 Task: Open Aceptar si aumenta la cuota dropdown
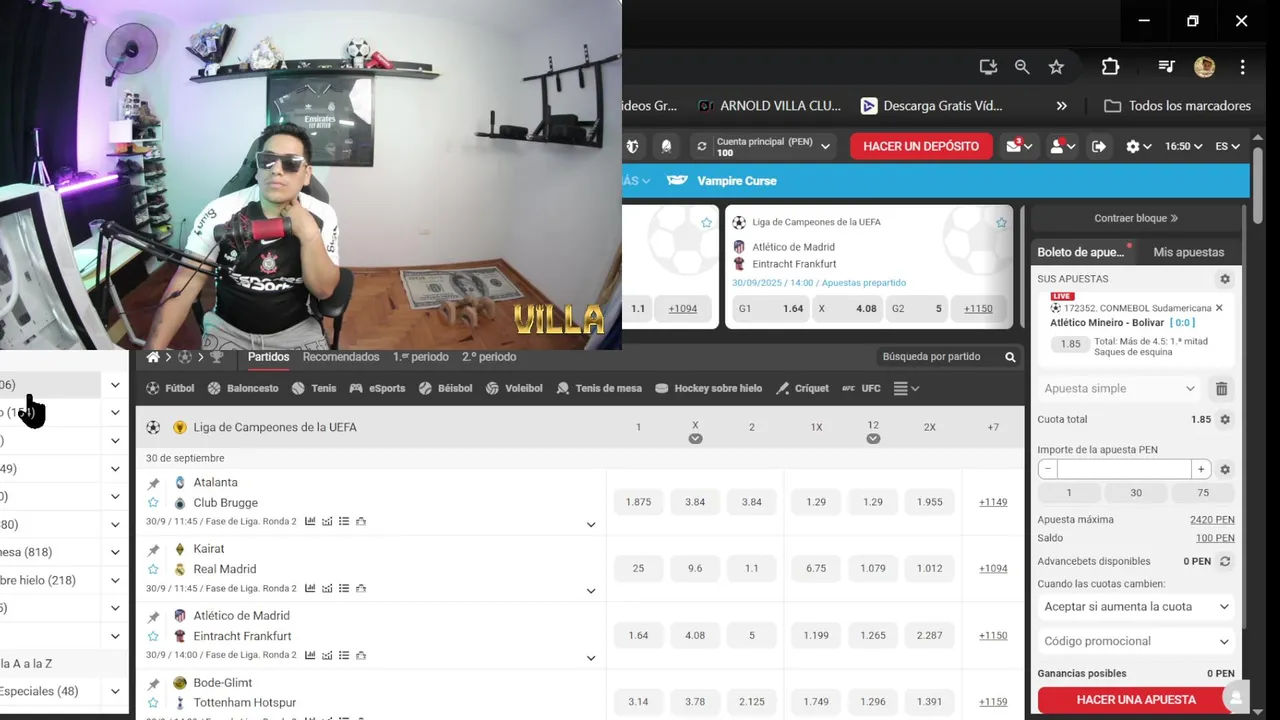pyautogui.click(x=1136, y=607)
